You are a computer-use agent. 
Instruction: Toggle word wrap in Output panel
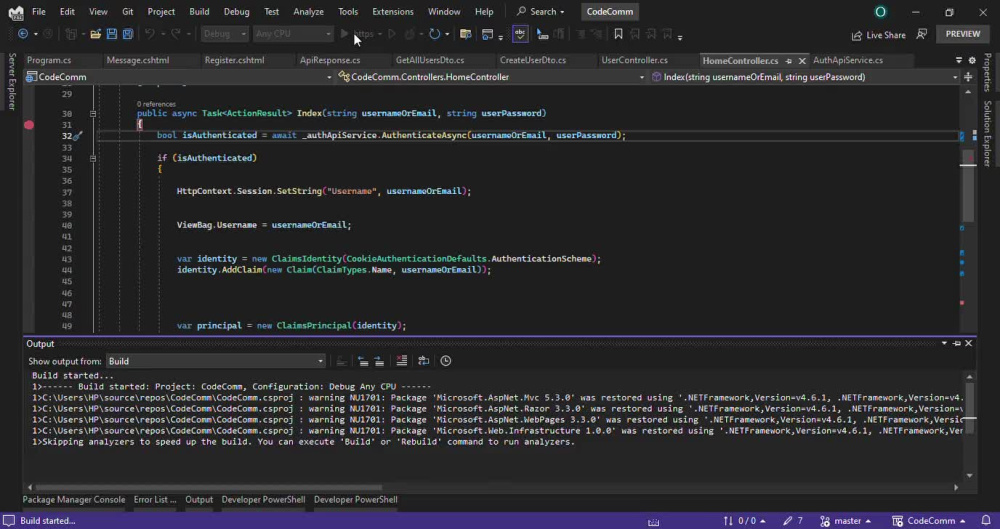pos(423,361)
